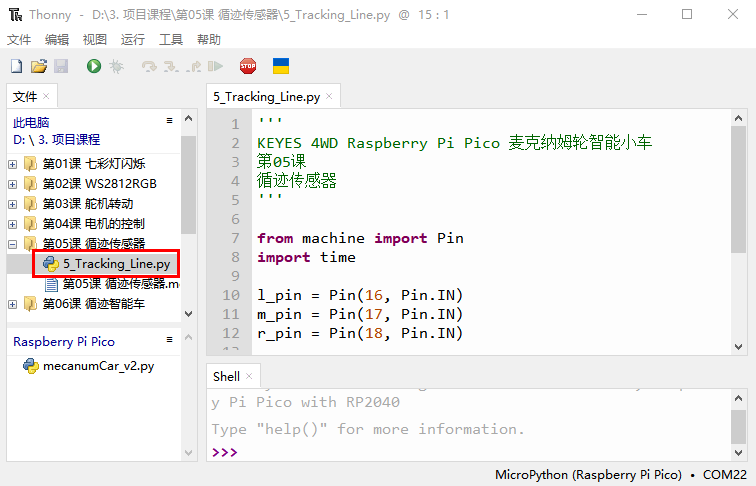
Task: Click the Resume debug icon
Action: (216, 66)
